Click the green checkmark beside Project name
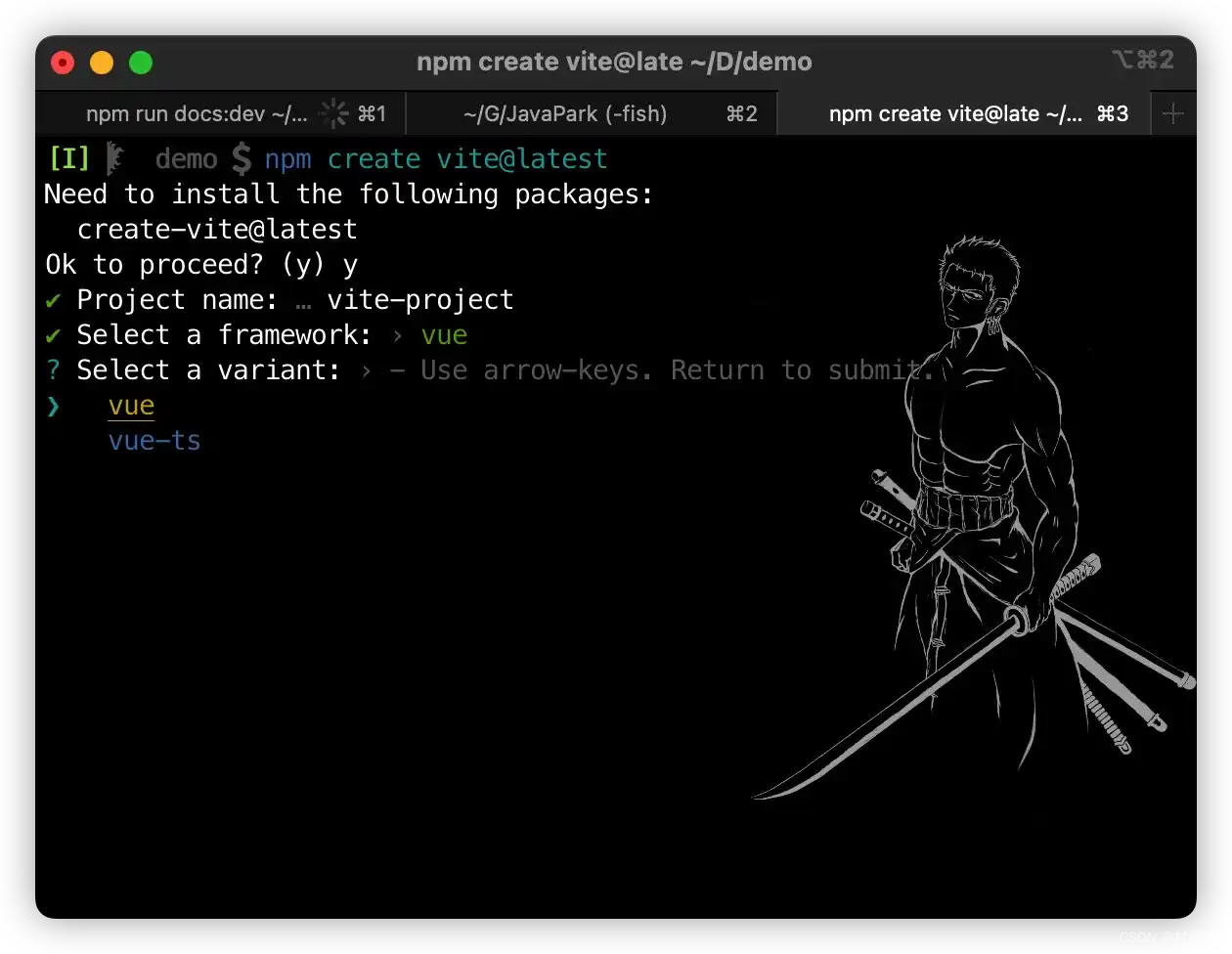 (53, 300)
